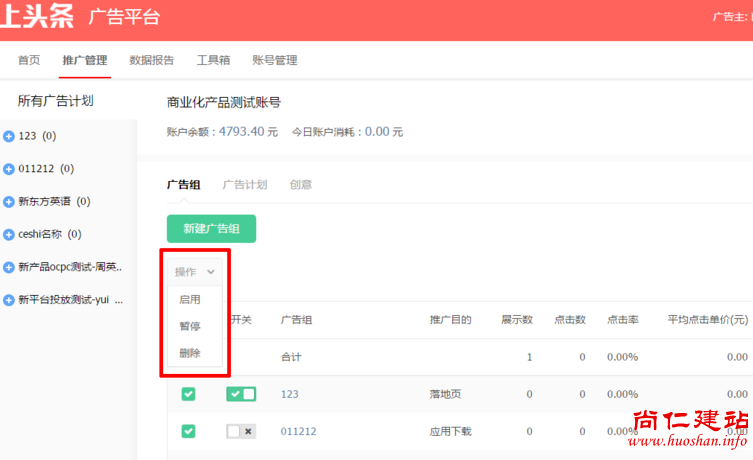Open 数据报告 in top navigation
753x460 pixels.
152,60
